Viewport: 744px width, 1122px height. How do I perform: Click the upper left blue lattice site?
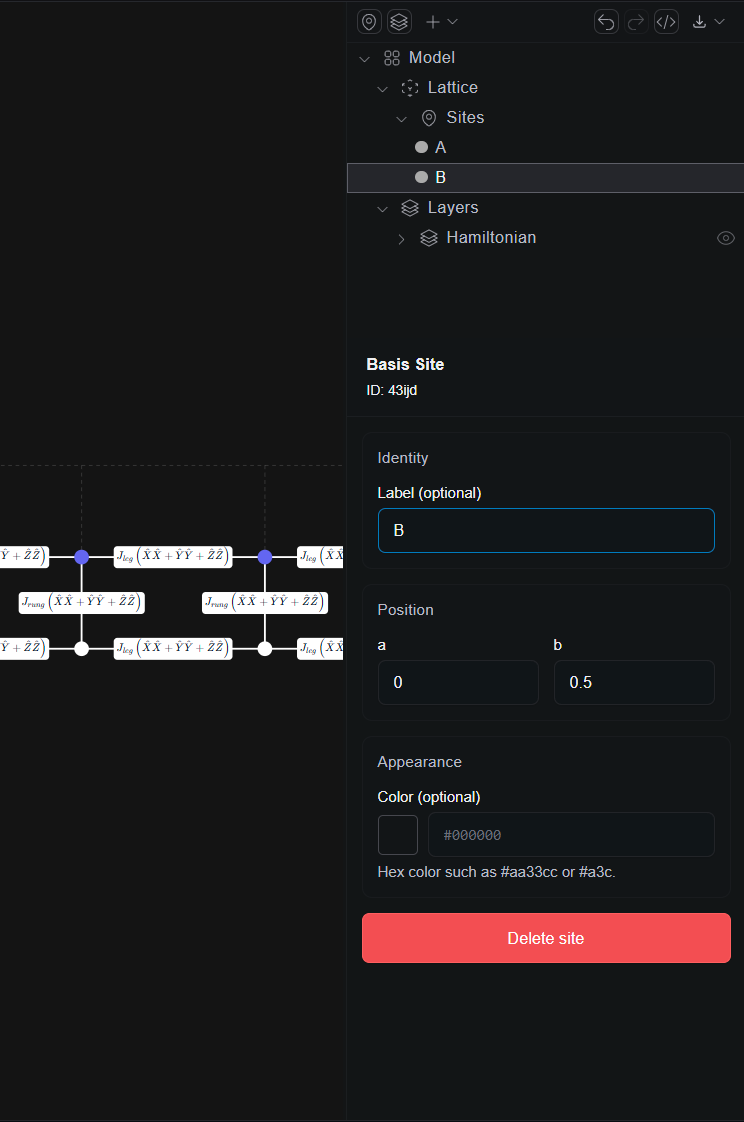point(82,557)
